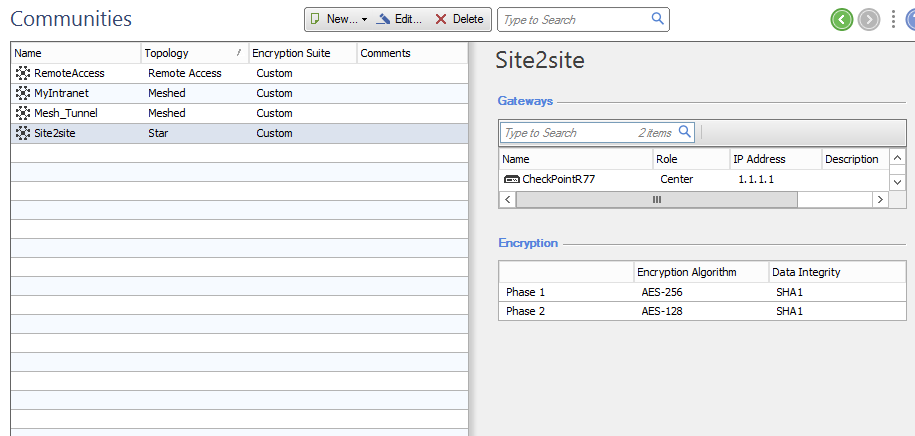This screenshot has height=436, width=915.
Task: Click the Role column header in Gateways
Action: click(691, 159)
